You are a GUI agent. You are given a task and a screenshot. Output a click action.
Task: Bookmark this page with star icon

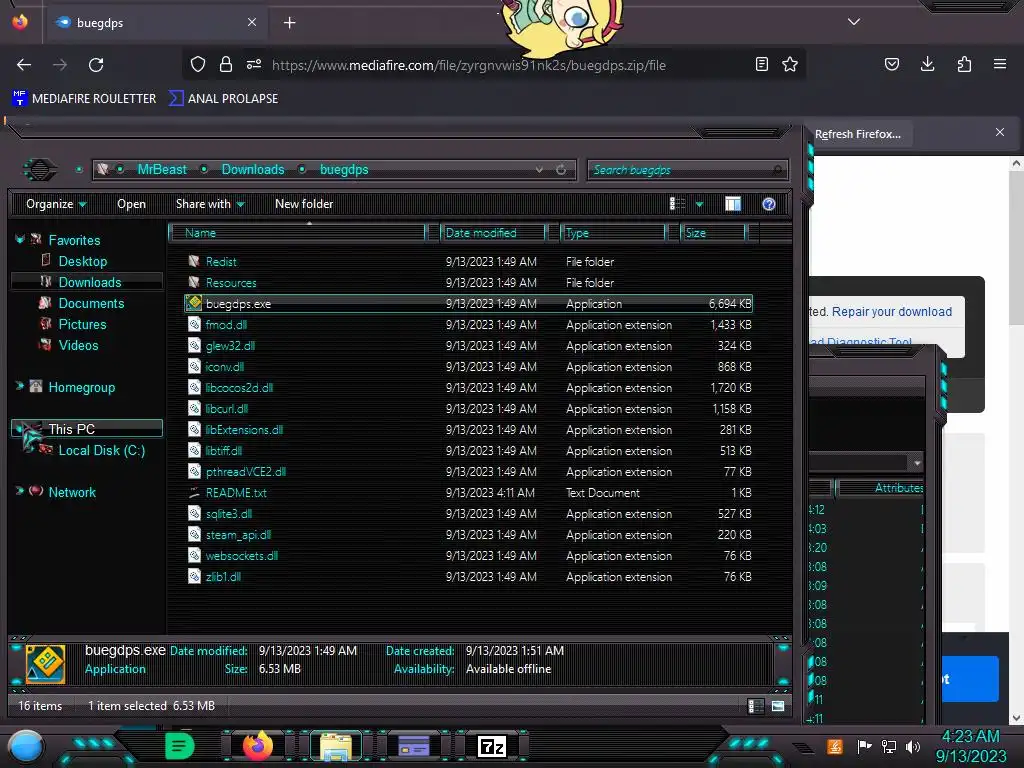tap(790, 64)
